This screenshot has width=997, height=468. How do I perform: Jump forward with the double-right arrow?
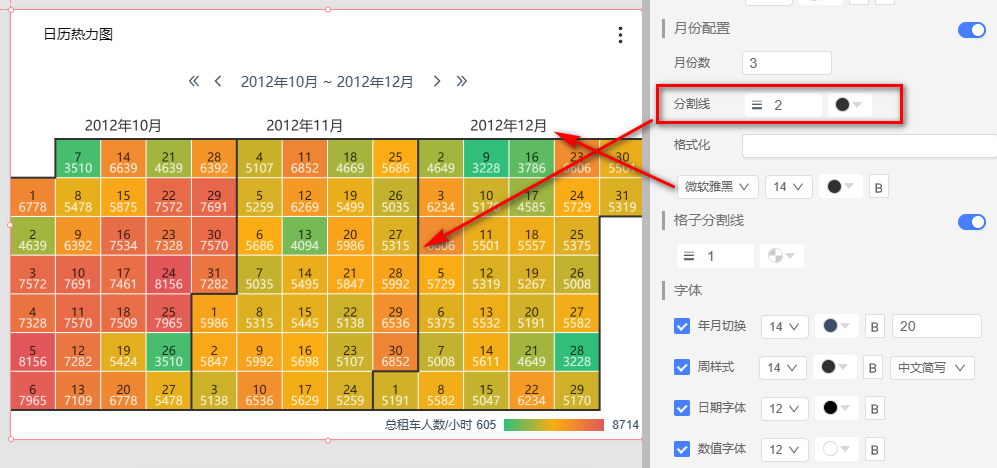point(461,81)
